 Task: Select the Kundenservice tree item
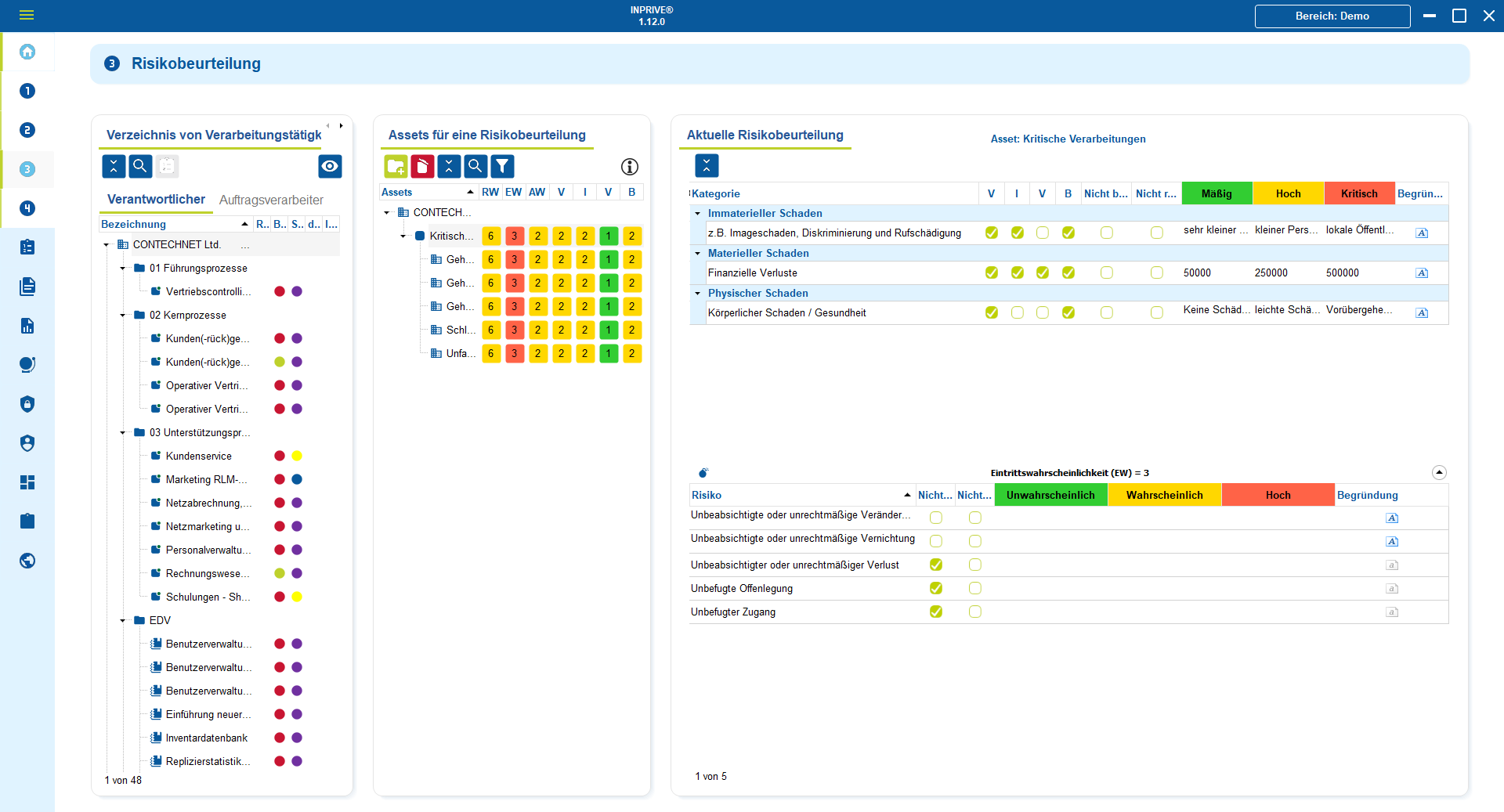click(198, 456)
